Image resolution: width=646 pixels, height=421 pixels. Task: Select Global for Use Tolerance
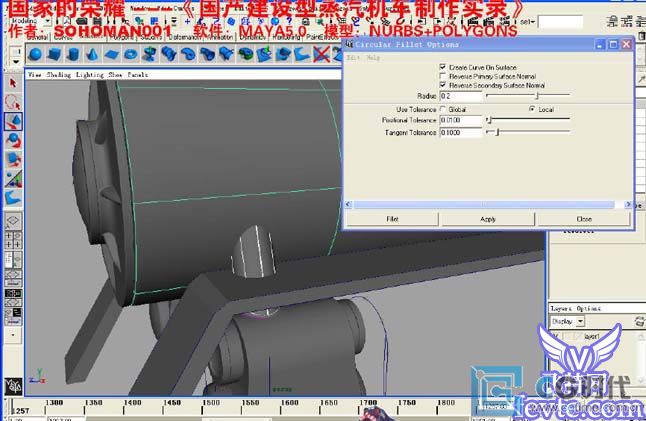tap(443, 109)
